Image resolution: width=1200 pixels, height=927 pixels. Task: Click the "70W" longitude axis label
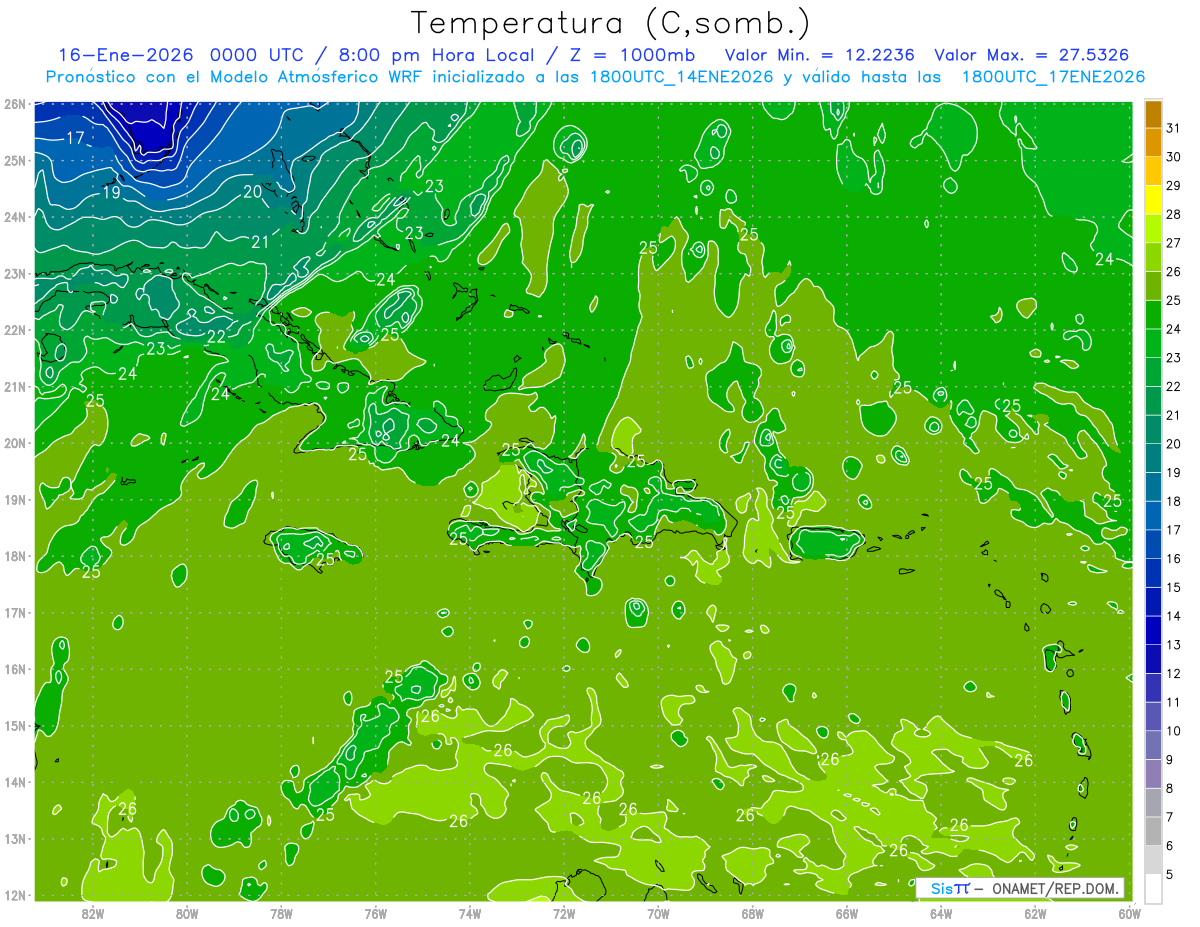(657, 912)
